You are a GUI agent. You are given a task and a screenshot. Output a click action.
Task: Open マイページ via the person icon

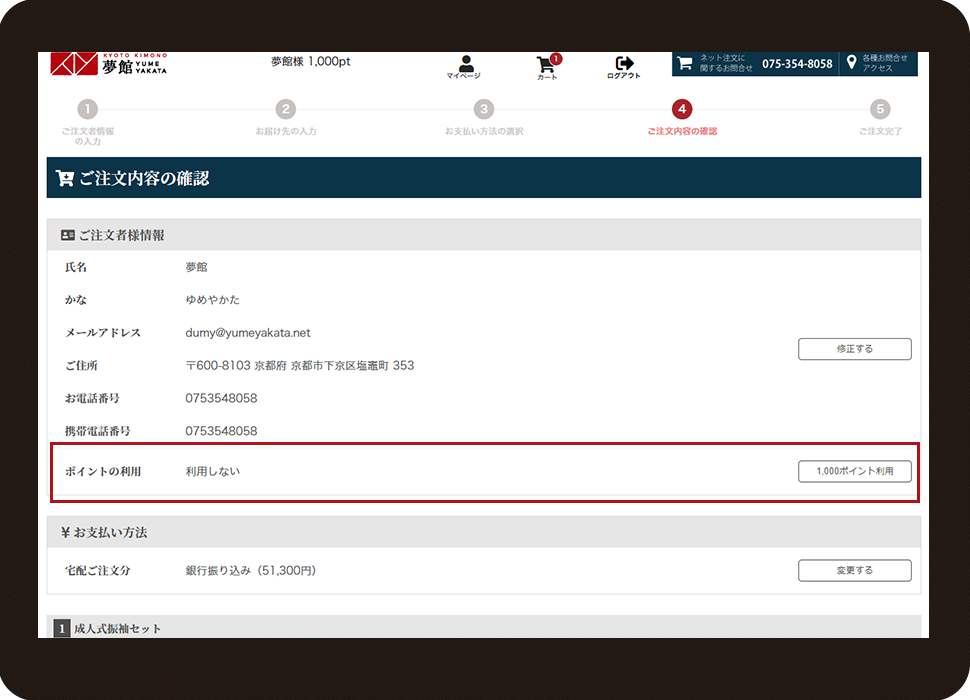coord(464,65)
